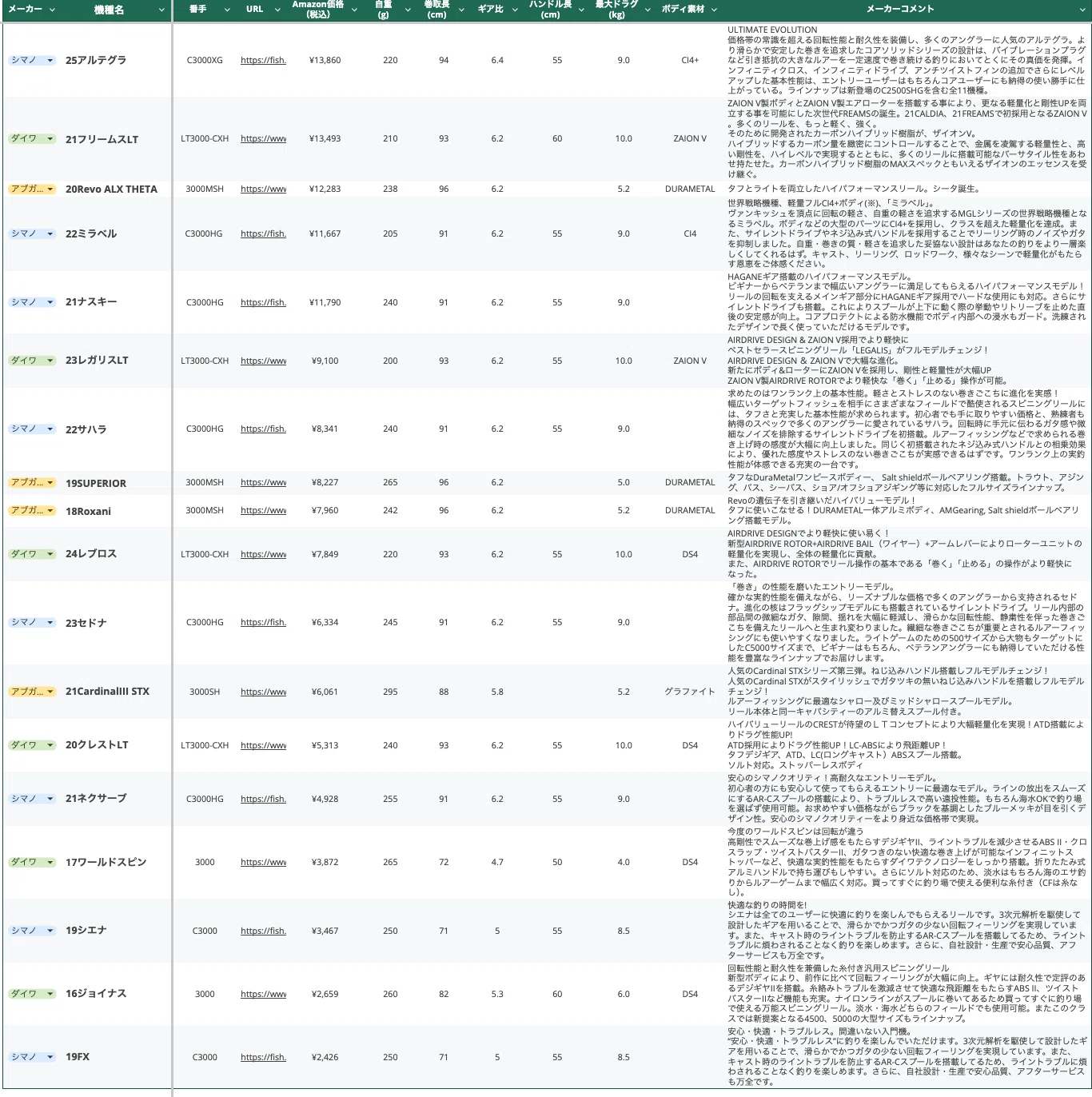Open the シマノ maker chip for 25アルテグラ
Screen dimensions: 1092x1097
point(32,60)
